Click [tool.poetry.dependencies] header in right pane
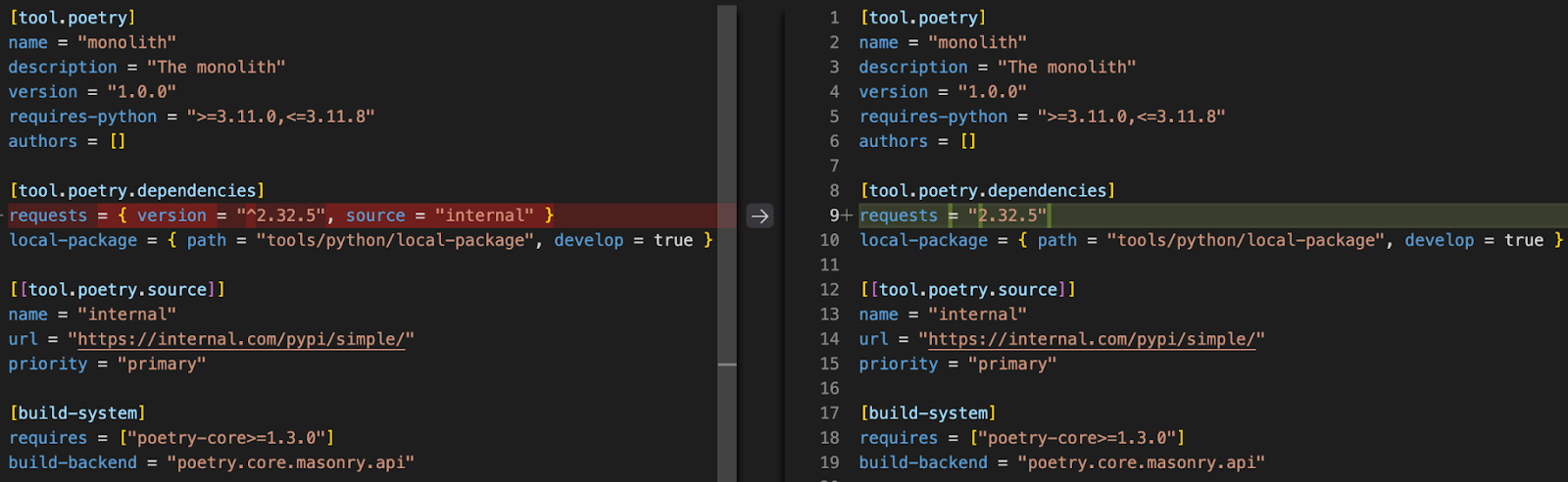This screenshot has width=1568, height=482. point(988,191)
